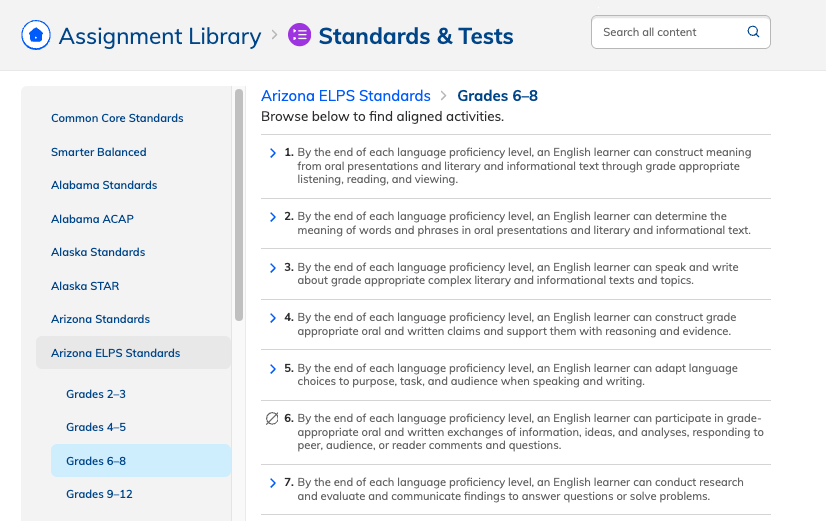
Task: Select Grades 9–12 under Arizona ELPS
Action: [x=99, y=494]
